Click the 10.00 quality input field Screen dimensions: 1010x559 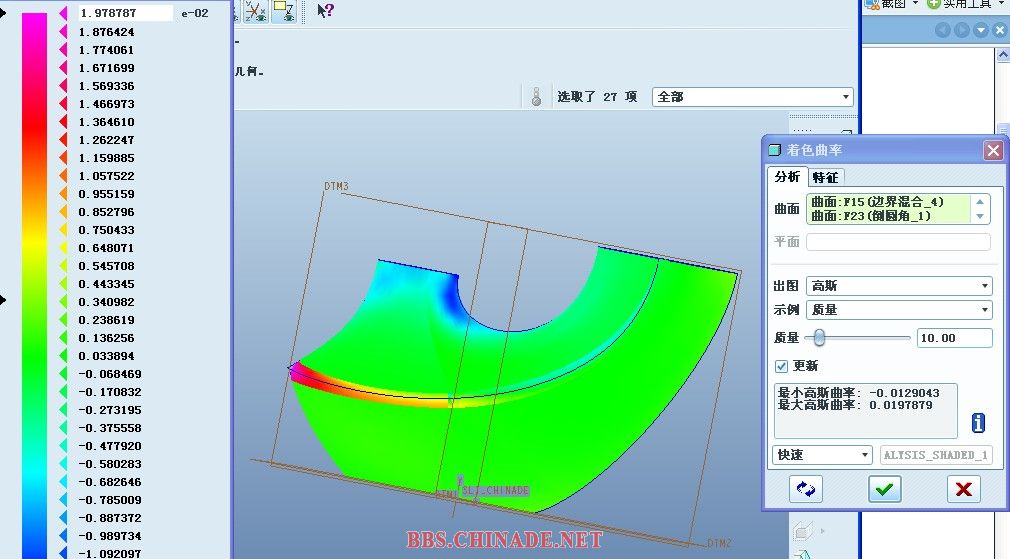tap(954, 338)
